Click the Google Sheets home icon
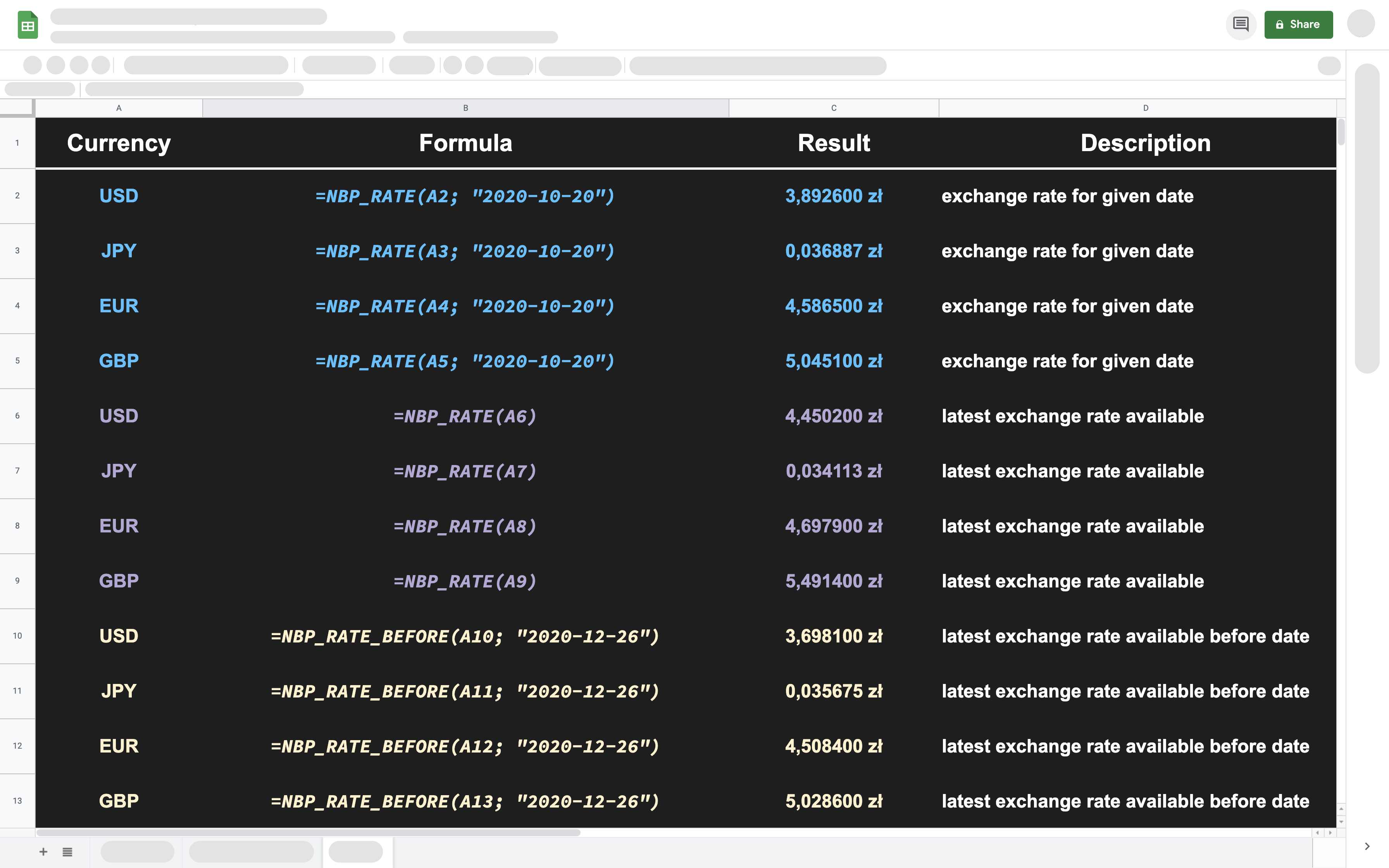1389x868 pixels. click(28, 25)
